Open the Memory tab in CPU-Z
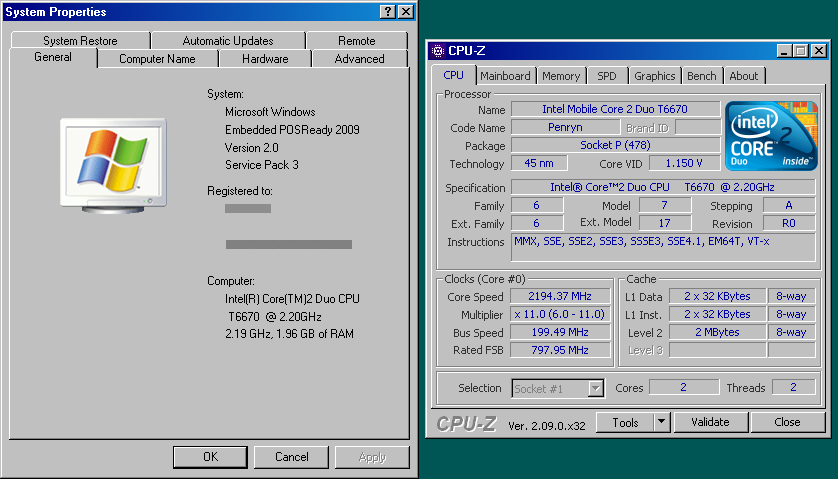This screenshot has width=838, height=479. click(x=561, y=76)
